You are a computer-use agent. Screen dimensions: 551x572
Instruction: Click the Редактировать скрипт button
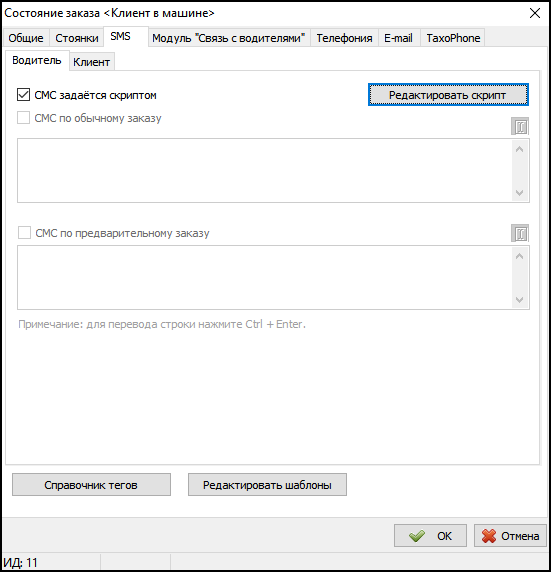point(448,95)
